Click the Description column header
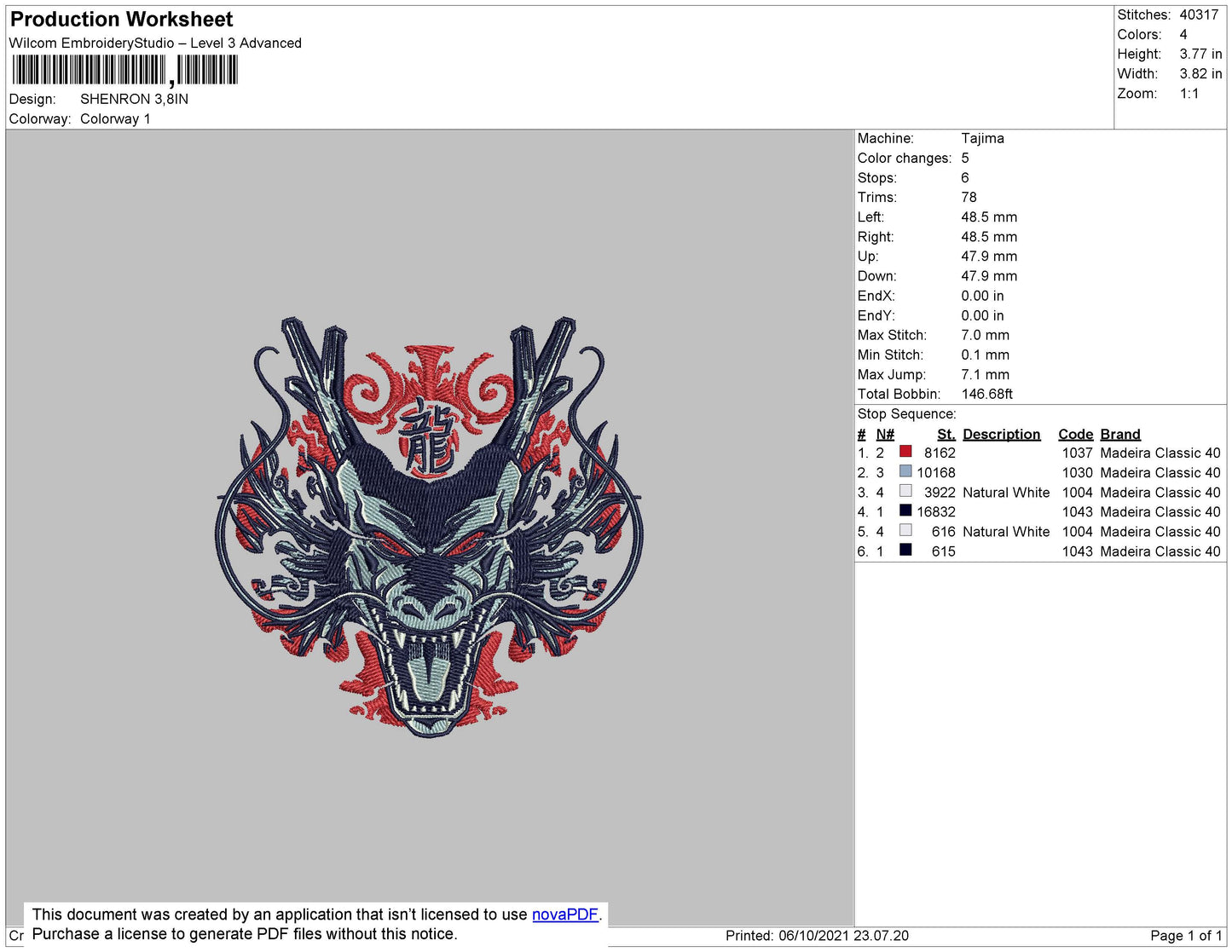 click(x=1002, y=435)
